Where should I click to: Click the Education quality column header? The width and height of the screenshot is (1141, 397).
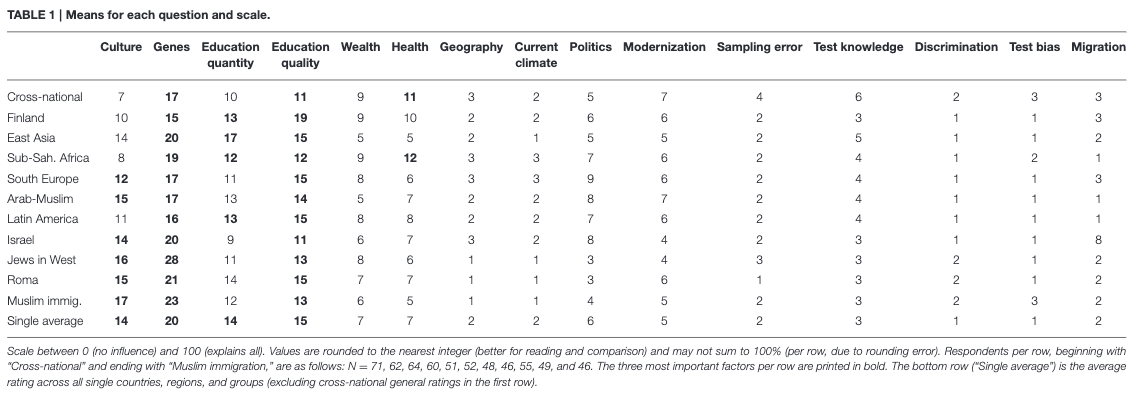click(x=301, y=55)
